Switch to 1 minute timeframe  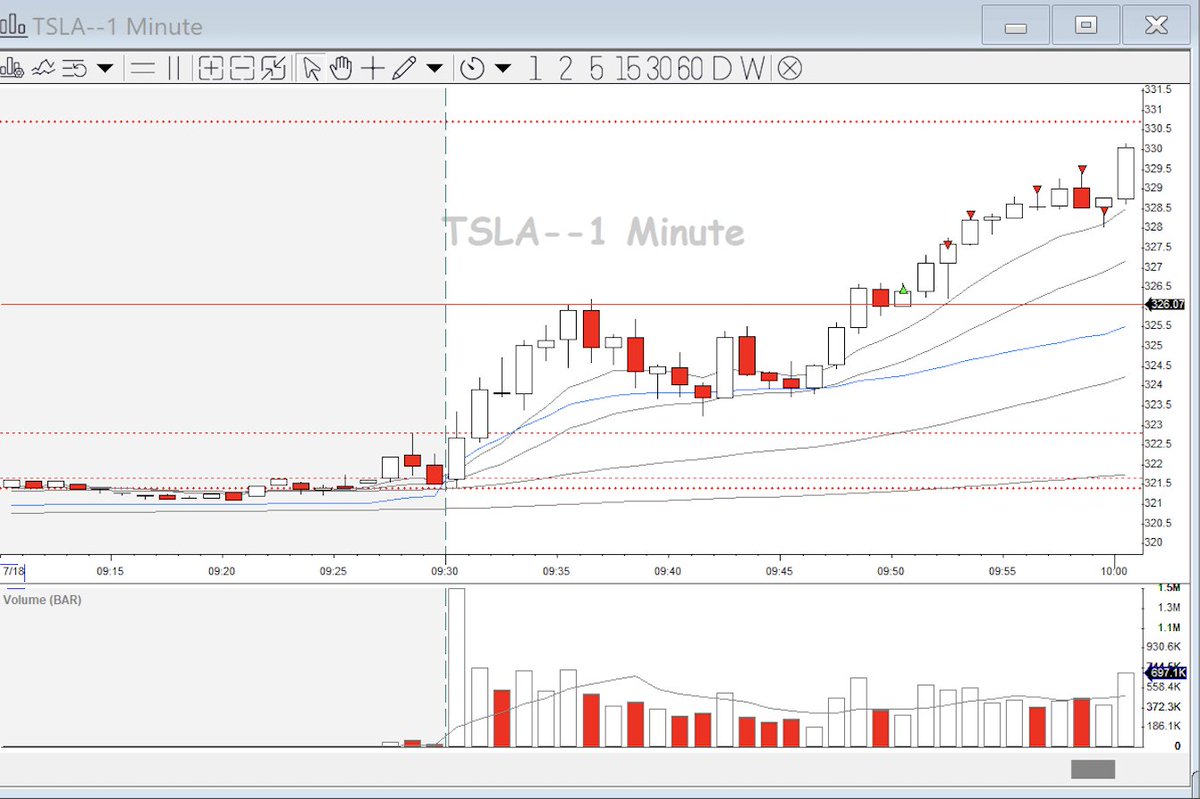coord(535,68)
